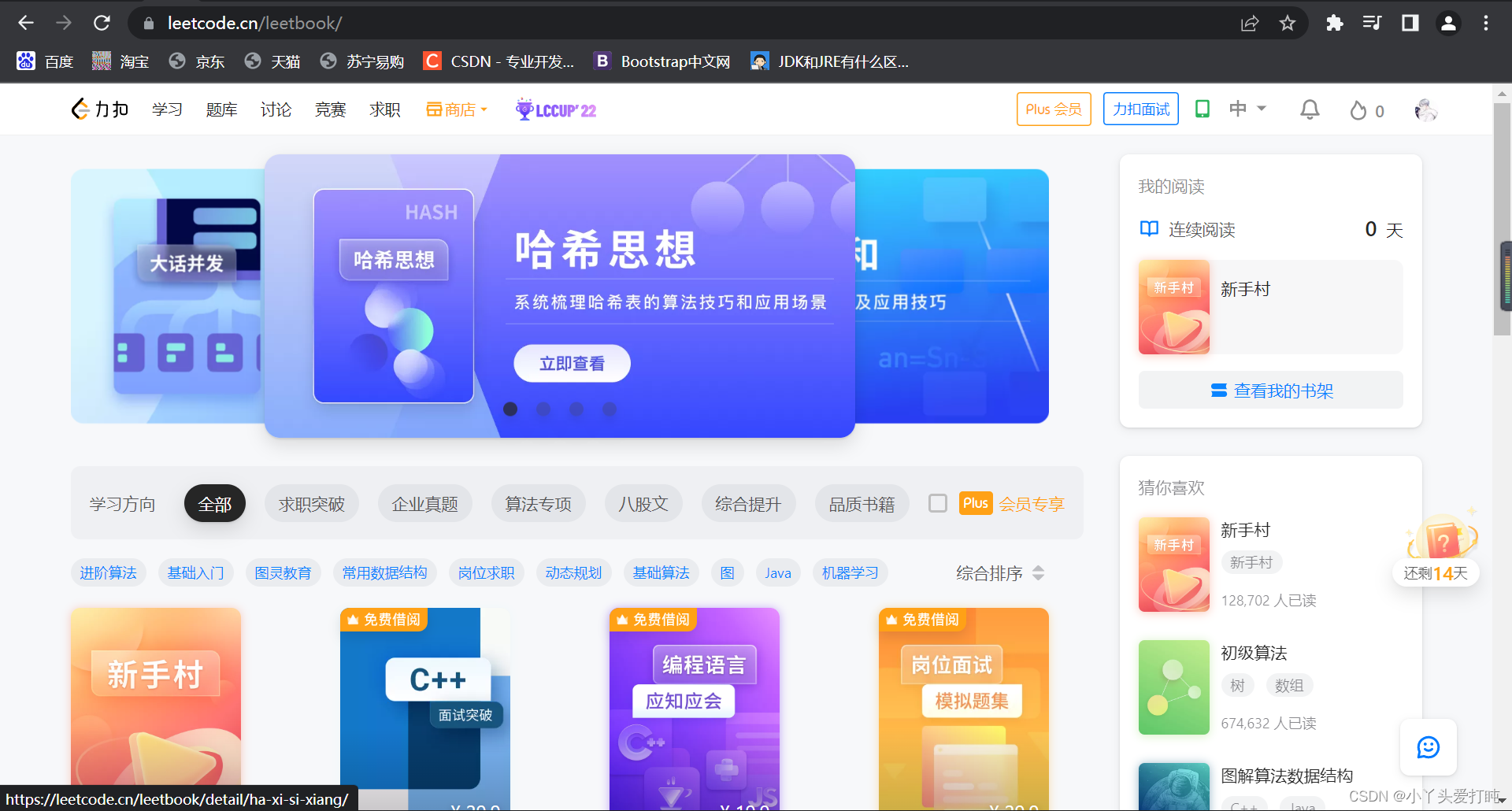Go to the first carousel dot
The width and height of the screenshot is (1512, 811).
coord(510,409)
